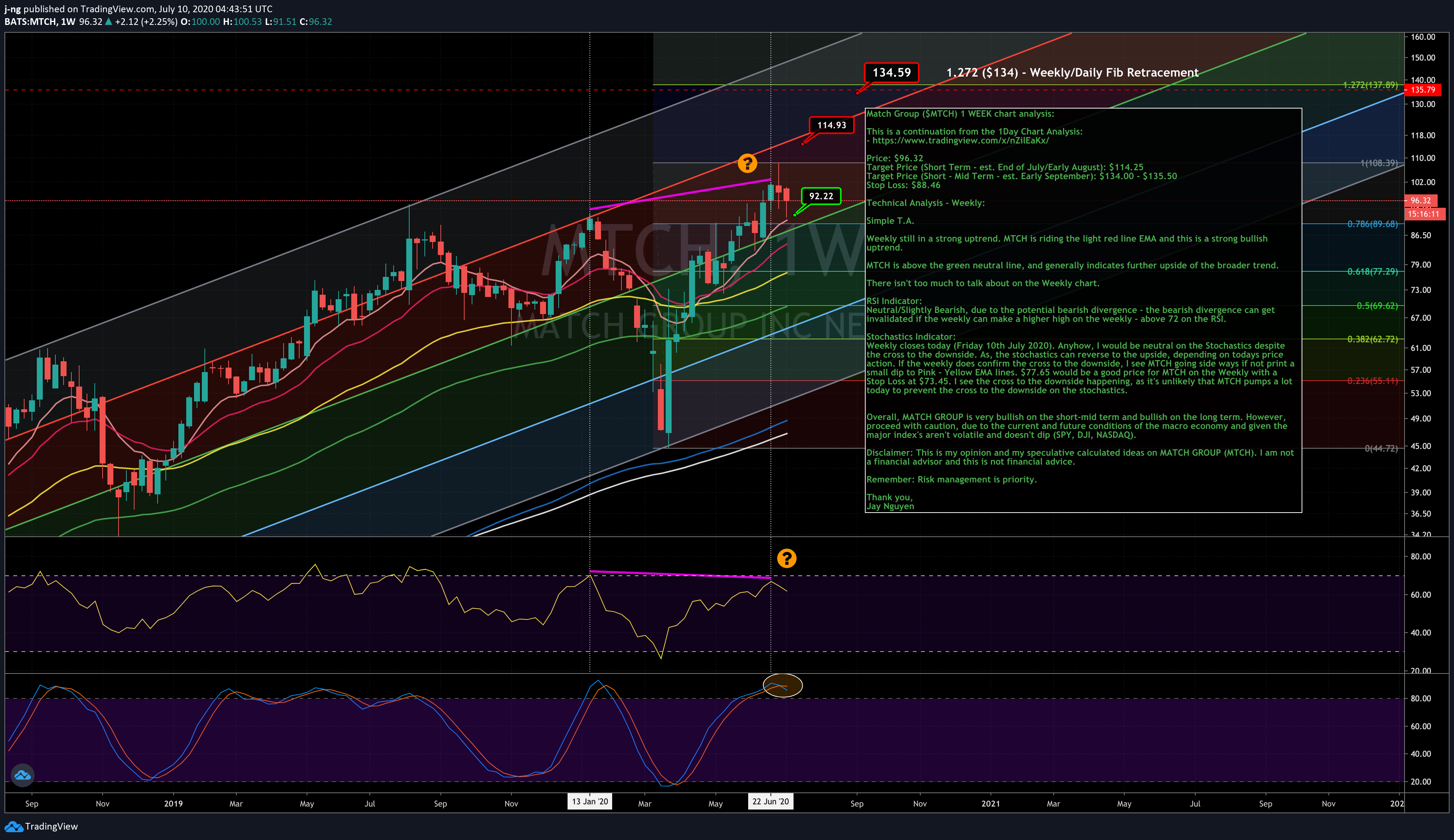Open the tradingview.com/x/nZilEaKx link

click(x=960, y=140)
